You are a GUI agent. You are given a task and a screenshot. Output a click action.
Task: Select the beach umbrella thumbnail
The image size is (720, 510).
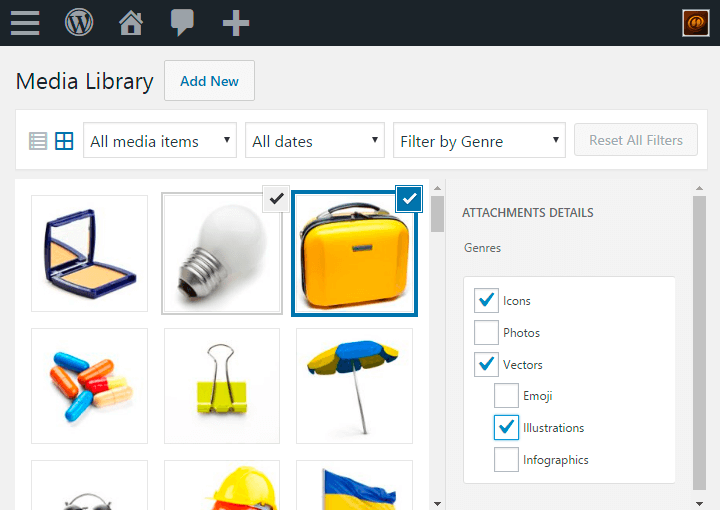click(x=354, y=386)
